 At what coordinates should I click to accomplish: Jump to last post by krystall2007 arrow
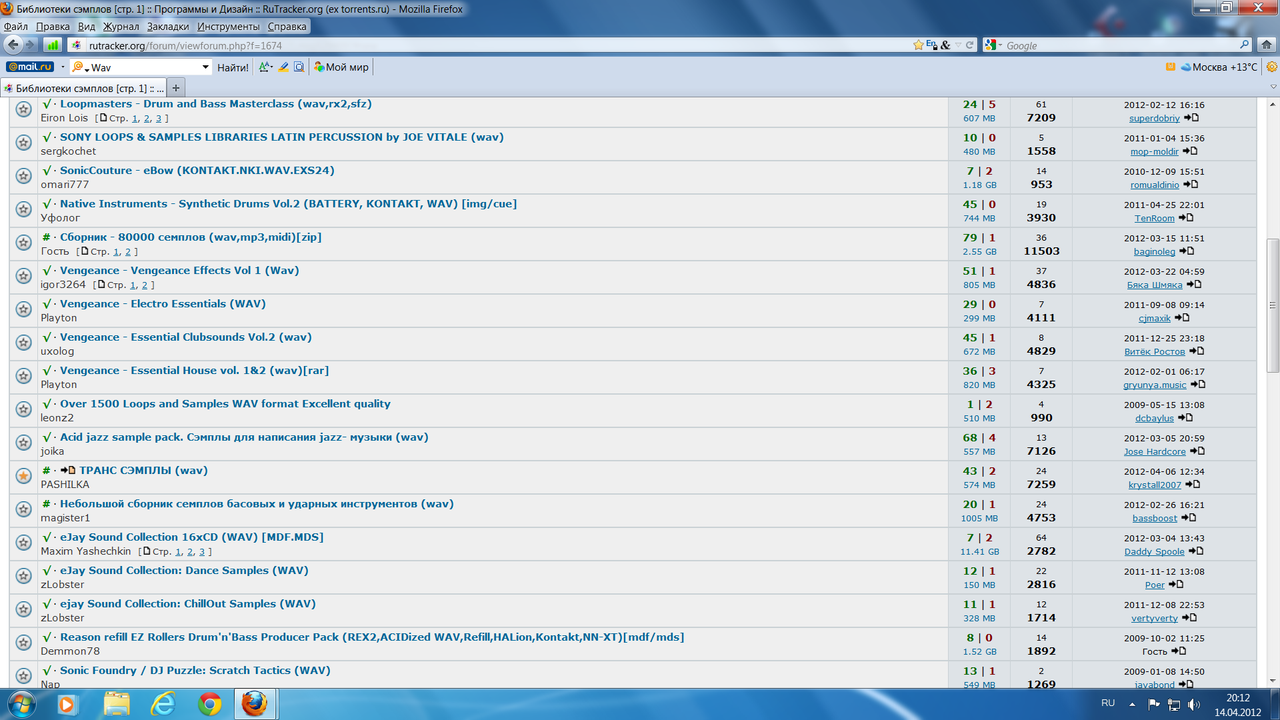pyautogui.click(x=1192, y=485)
